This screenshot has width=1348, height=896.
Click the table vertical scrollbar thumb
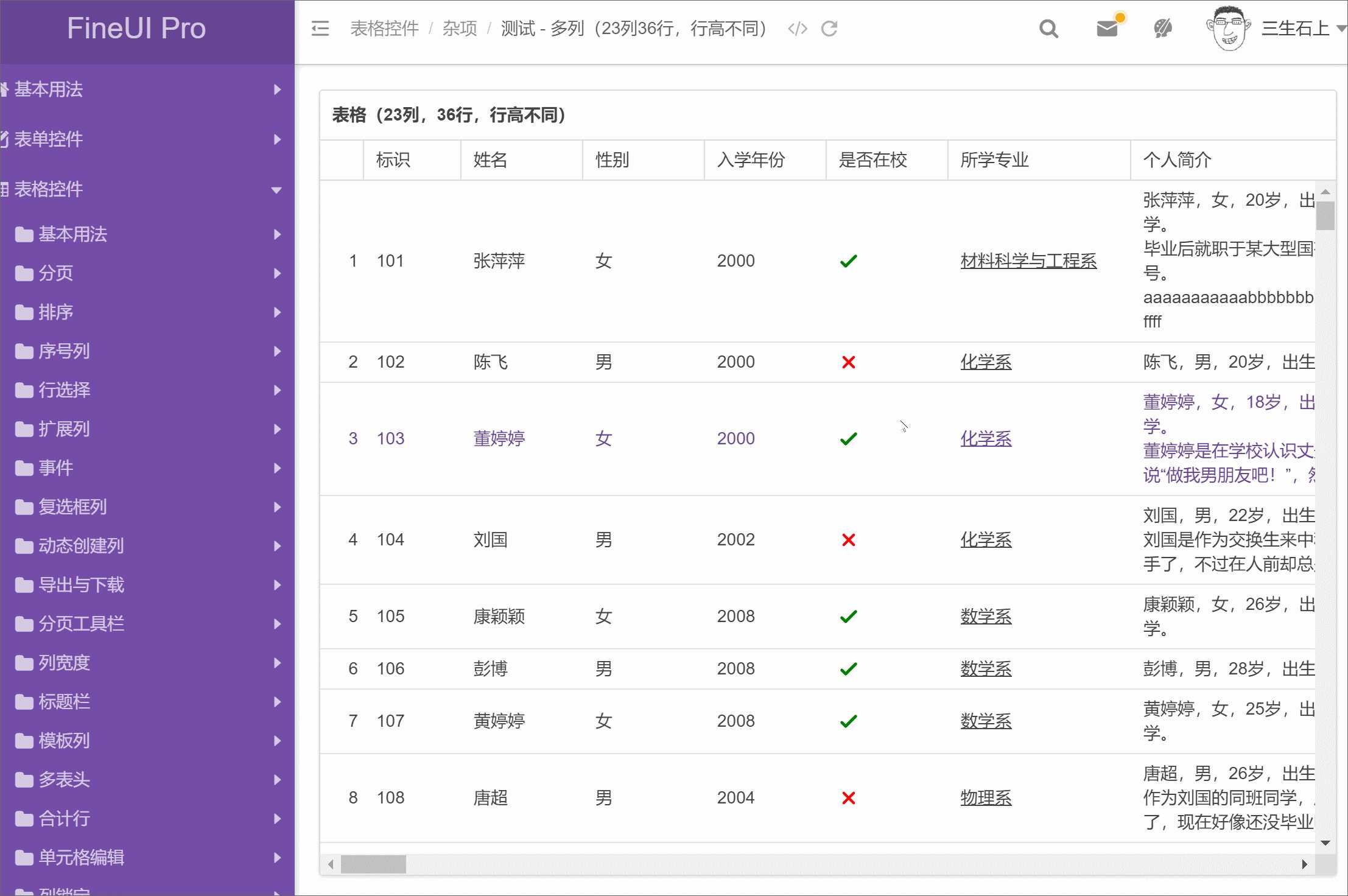click(x=1325, y=216)
